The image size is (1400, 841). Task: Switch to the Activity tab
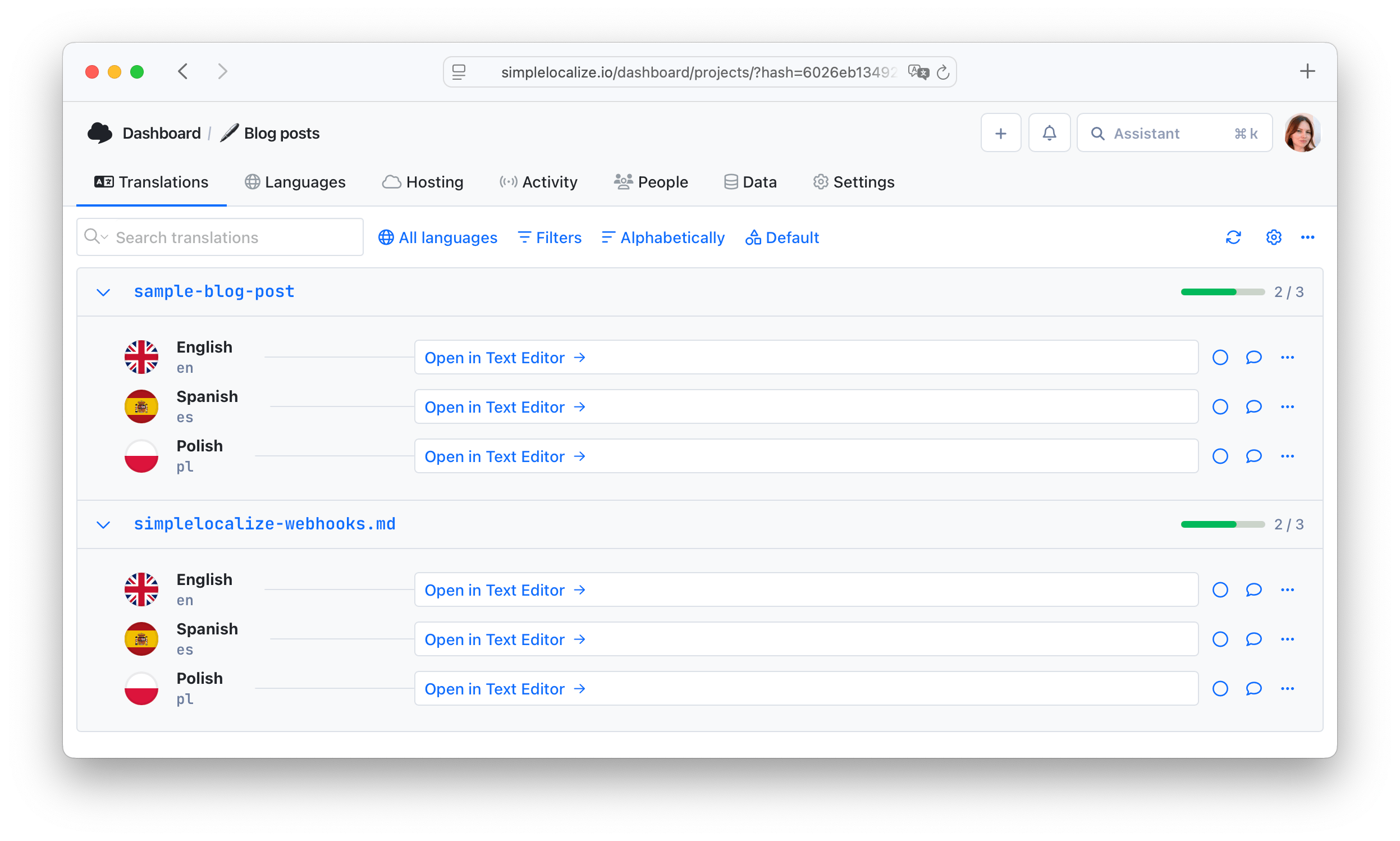tap(538, 182)
